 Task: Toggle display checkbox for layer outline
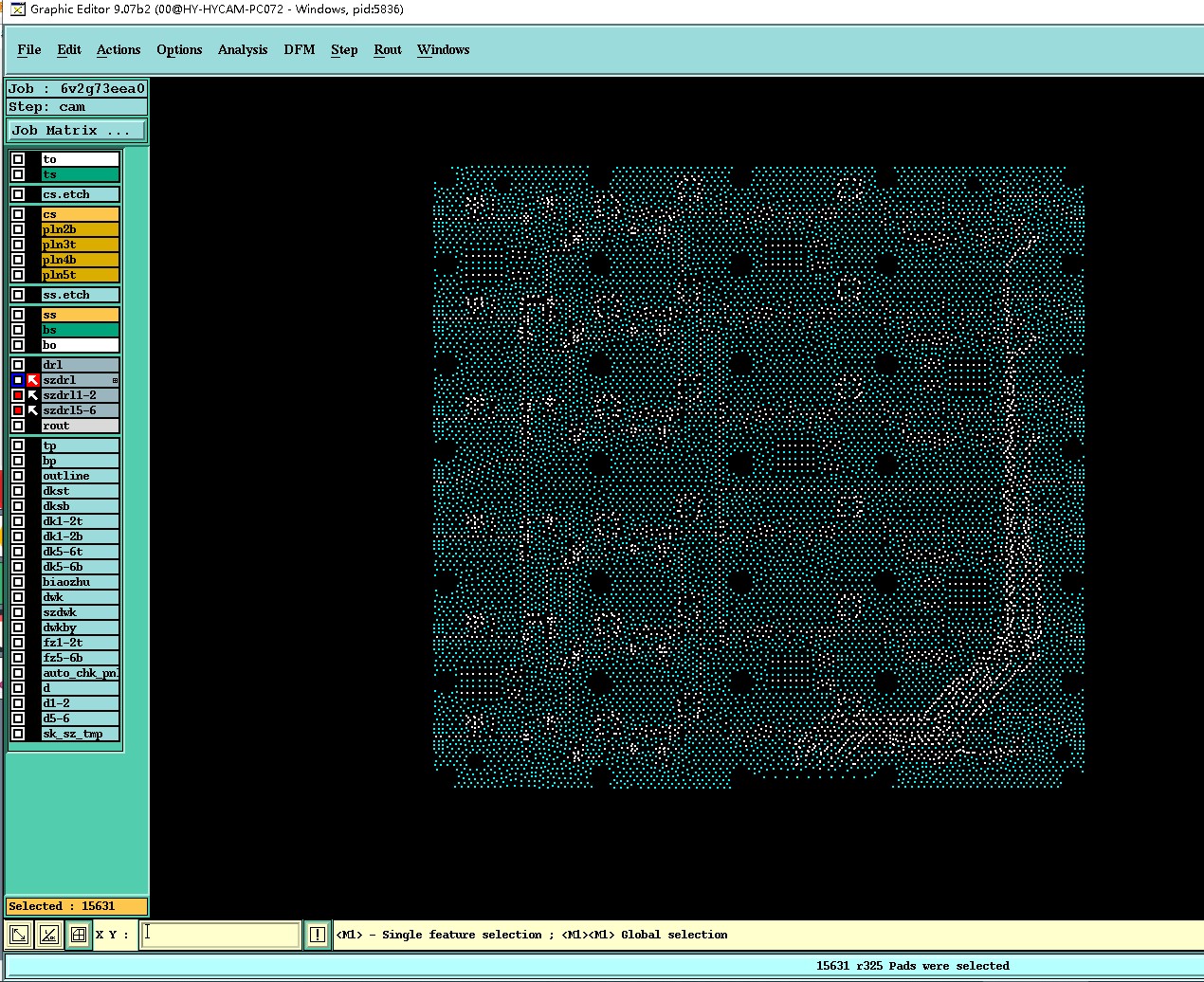(18, 476)
